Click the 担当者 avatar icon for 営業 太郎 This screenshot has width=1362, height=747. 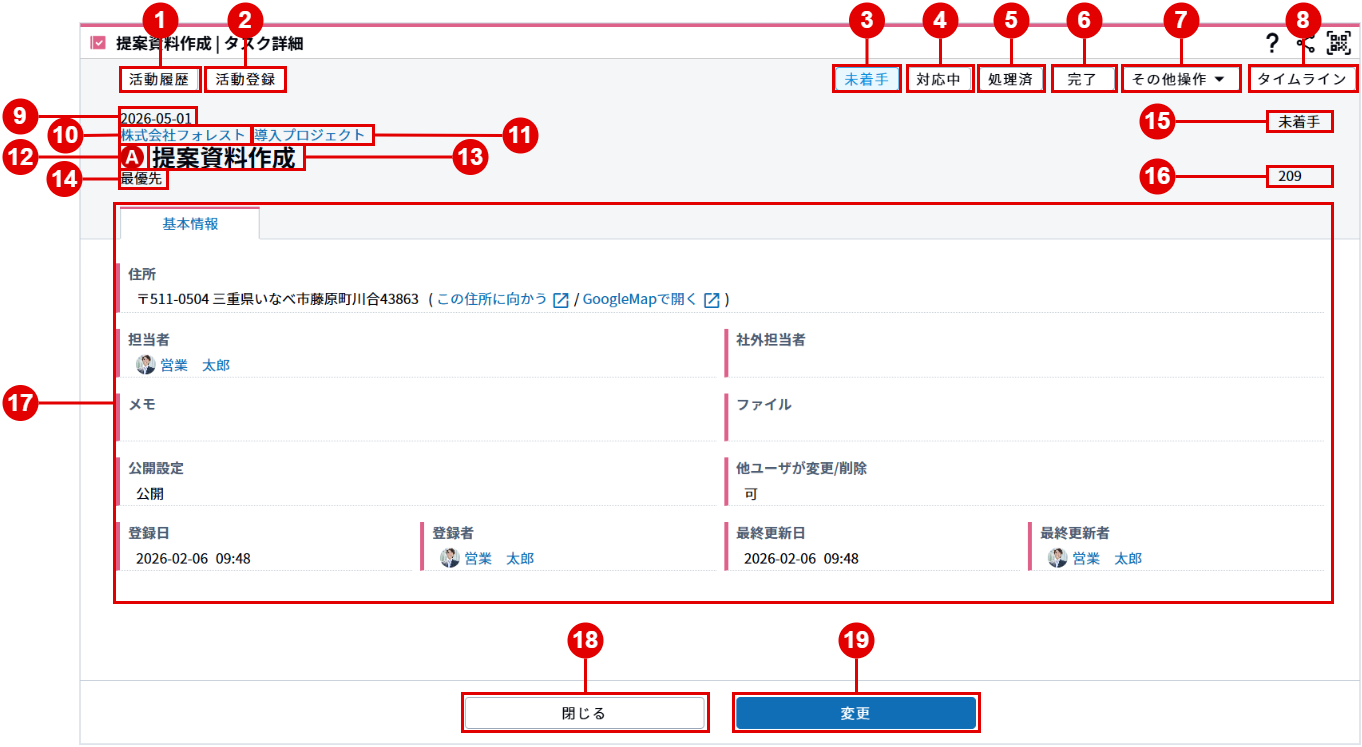pos(146,365)
